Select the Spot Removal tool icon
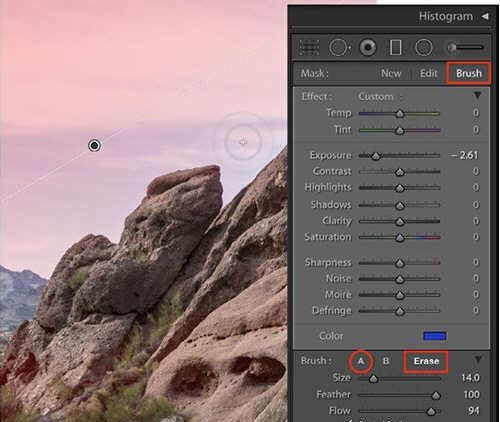Screen dimensions: 500x422 [x=339, y=47]
